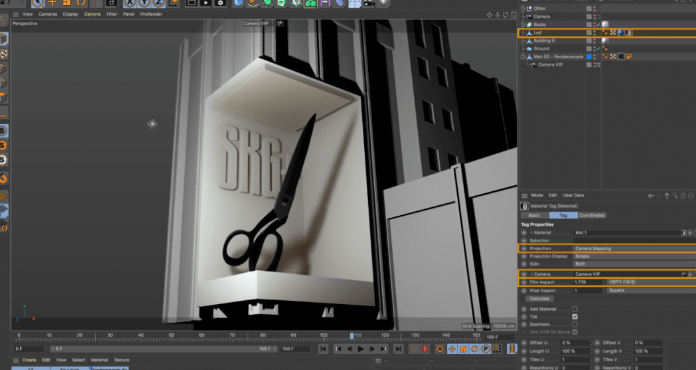Select the Boole object row
The image size is (696, 370).
[x=540, y=24]
